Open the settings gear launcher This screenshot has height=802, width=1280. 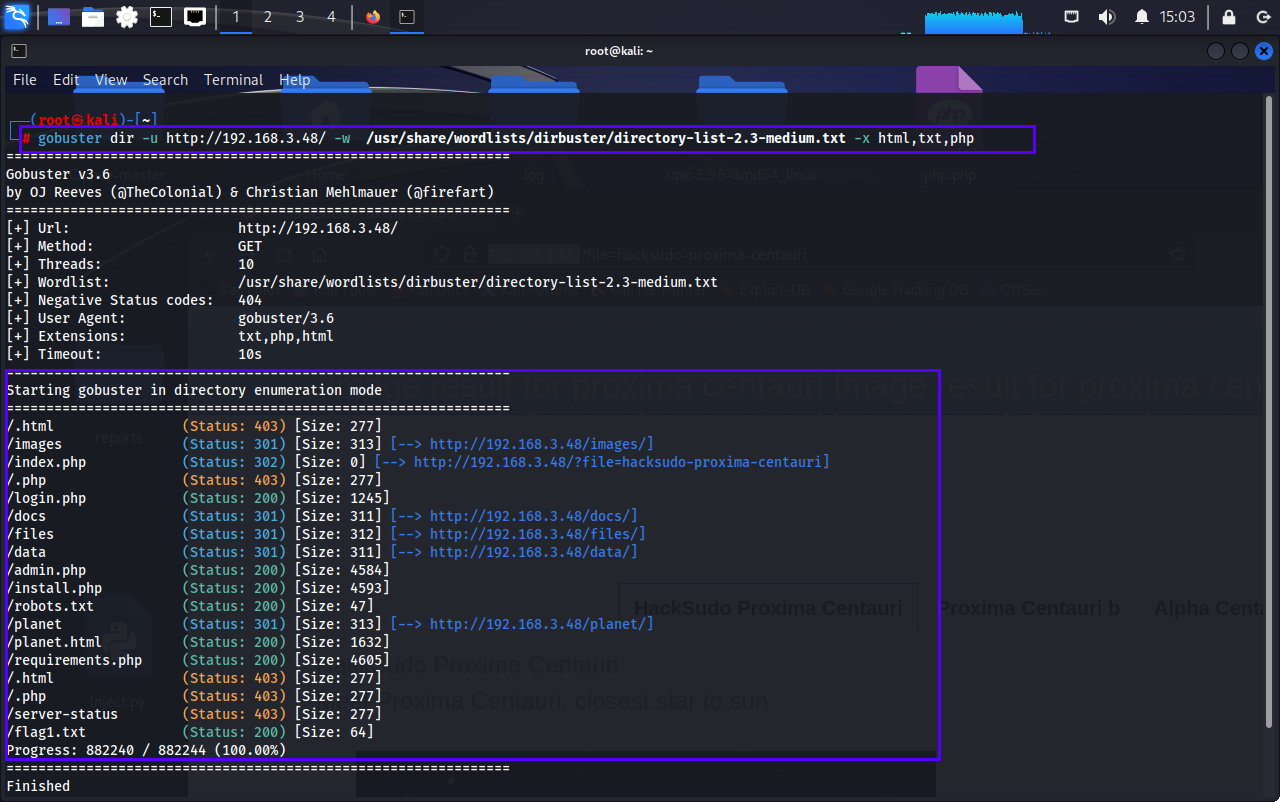(127, 17)
